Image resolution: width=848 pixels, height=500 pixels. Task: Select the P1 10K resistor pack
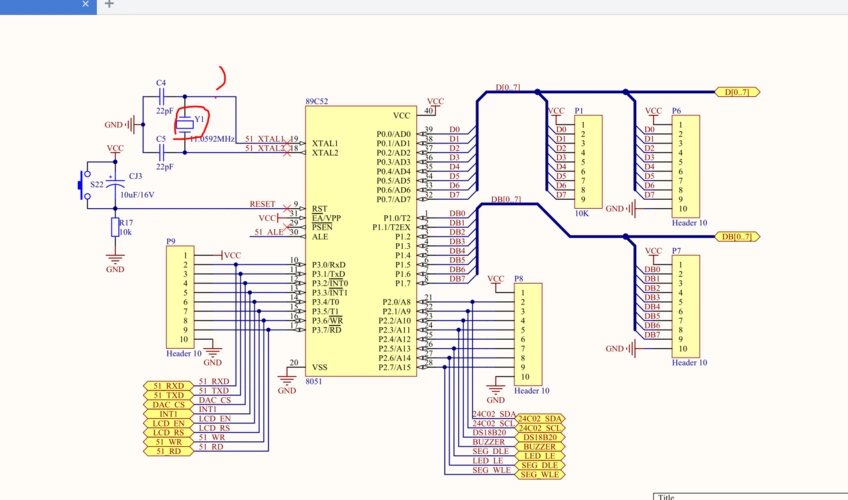click(589, 160)
